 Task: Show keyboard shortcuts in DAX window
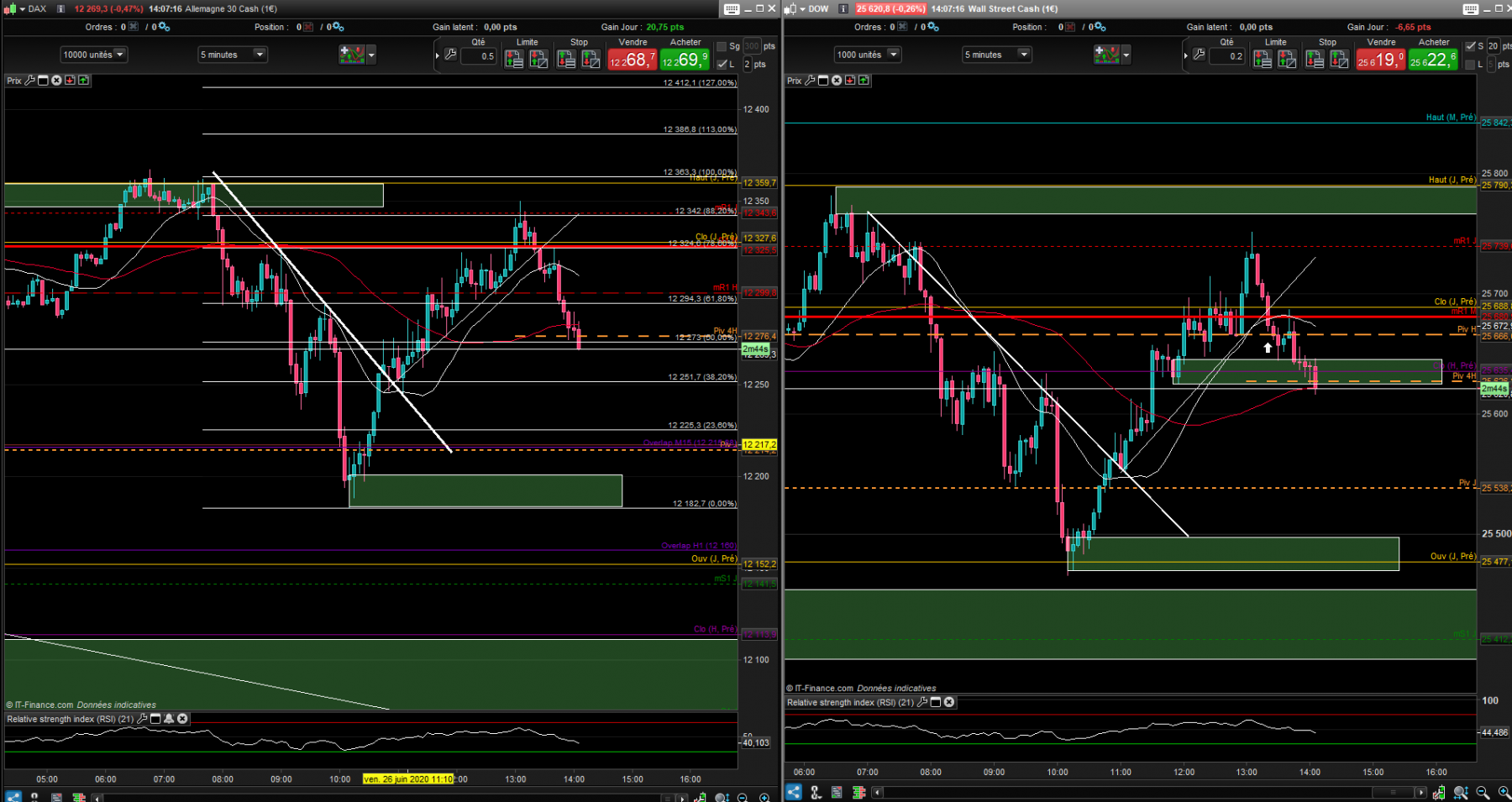(x=732, y=8)
